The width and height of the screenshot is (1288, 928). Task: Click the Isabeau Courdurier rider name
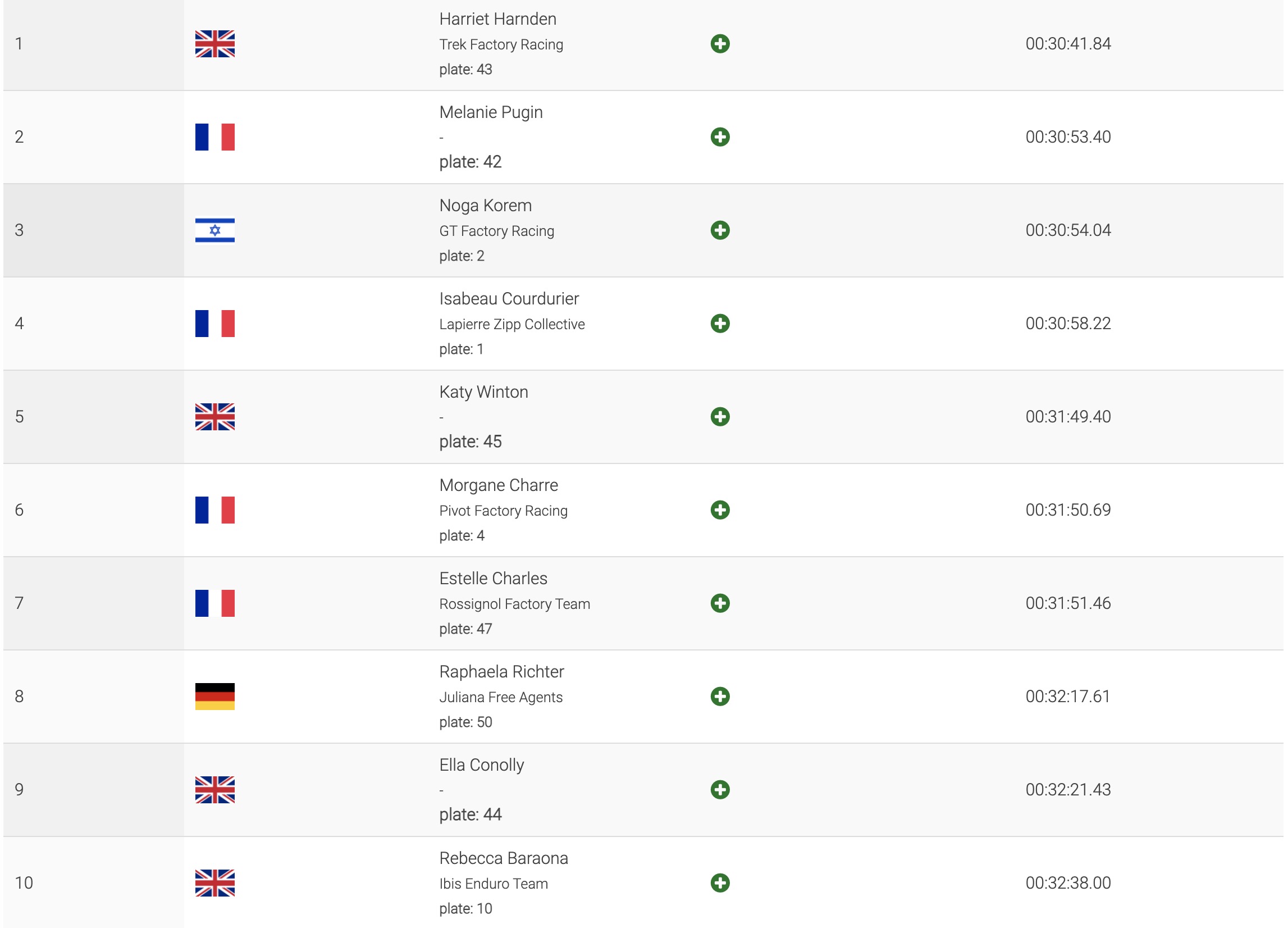[x=509, y=298]
